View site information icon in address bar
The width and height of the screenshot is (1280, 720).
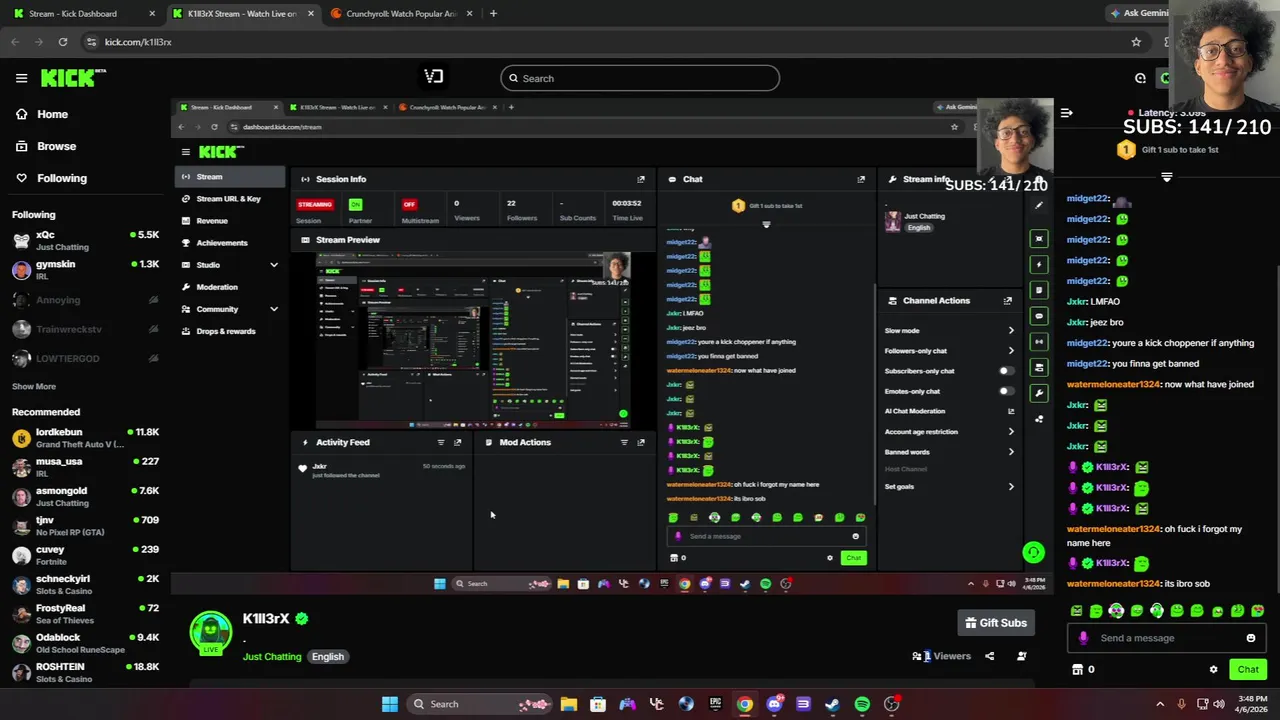point(92,42)
